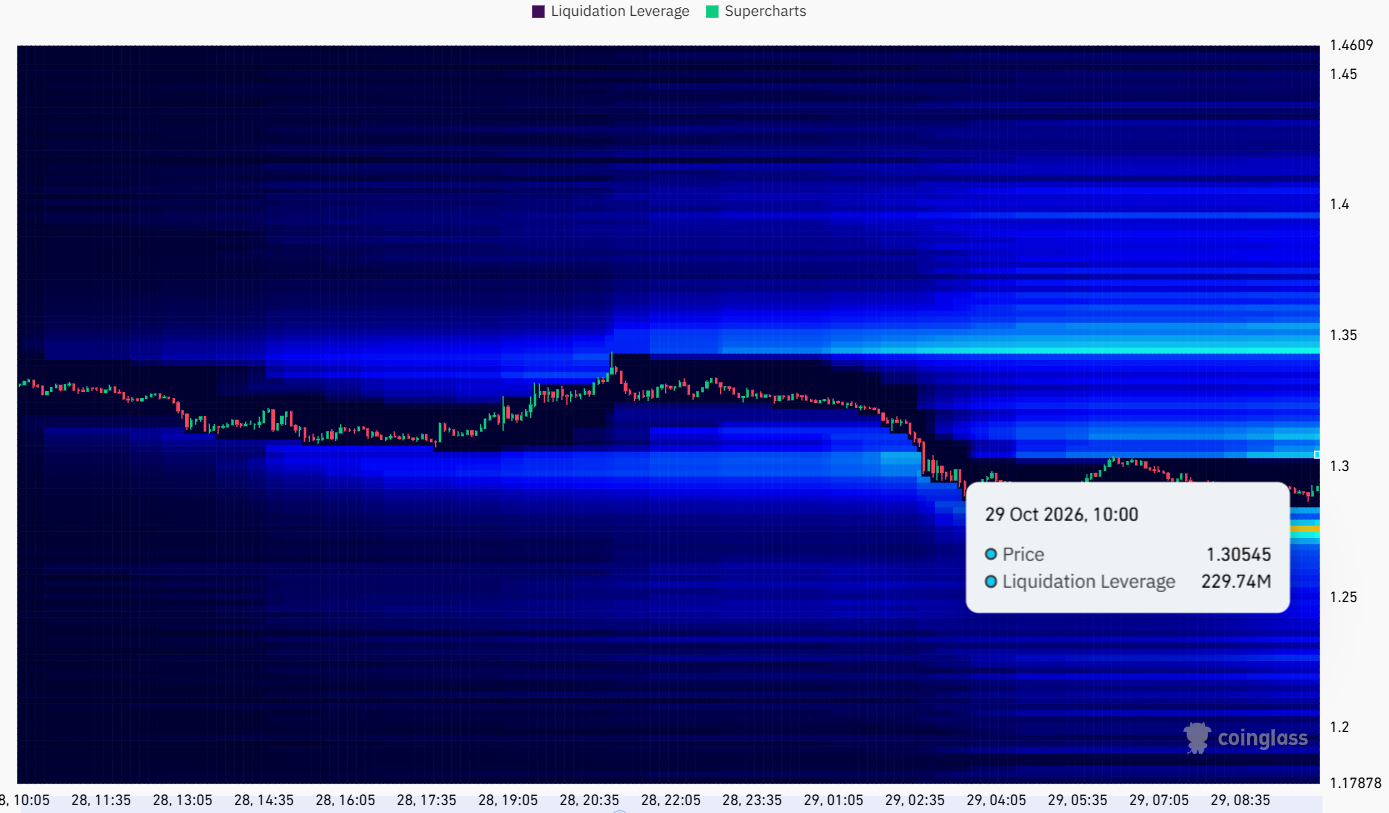Click the 29, 01:05 time axis label
Screen dimensions: 1389x813
pyautogui.click(x=833, y=800)
